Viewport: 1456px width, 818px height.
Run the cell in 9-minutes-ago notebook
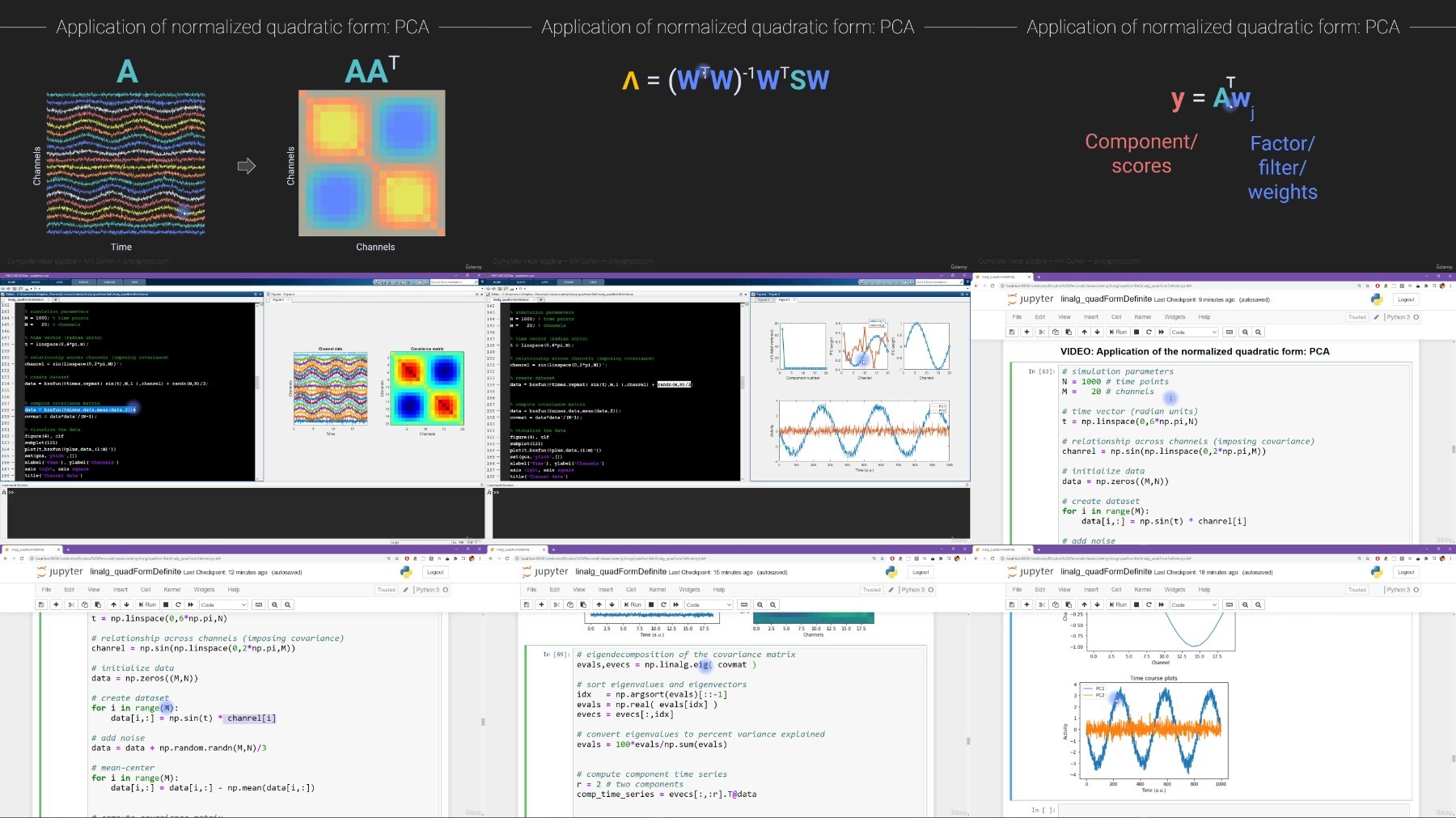[x=1119, y=332]
